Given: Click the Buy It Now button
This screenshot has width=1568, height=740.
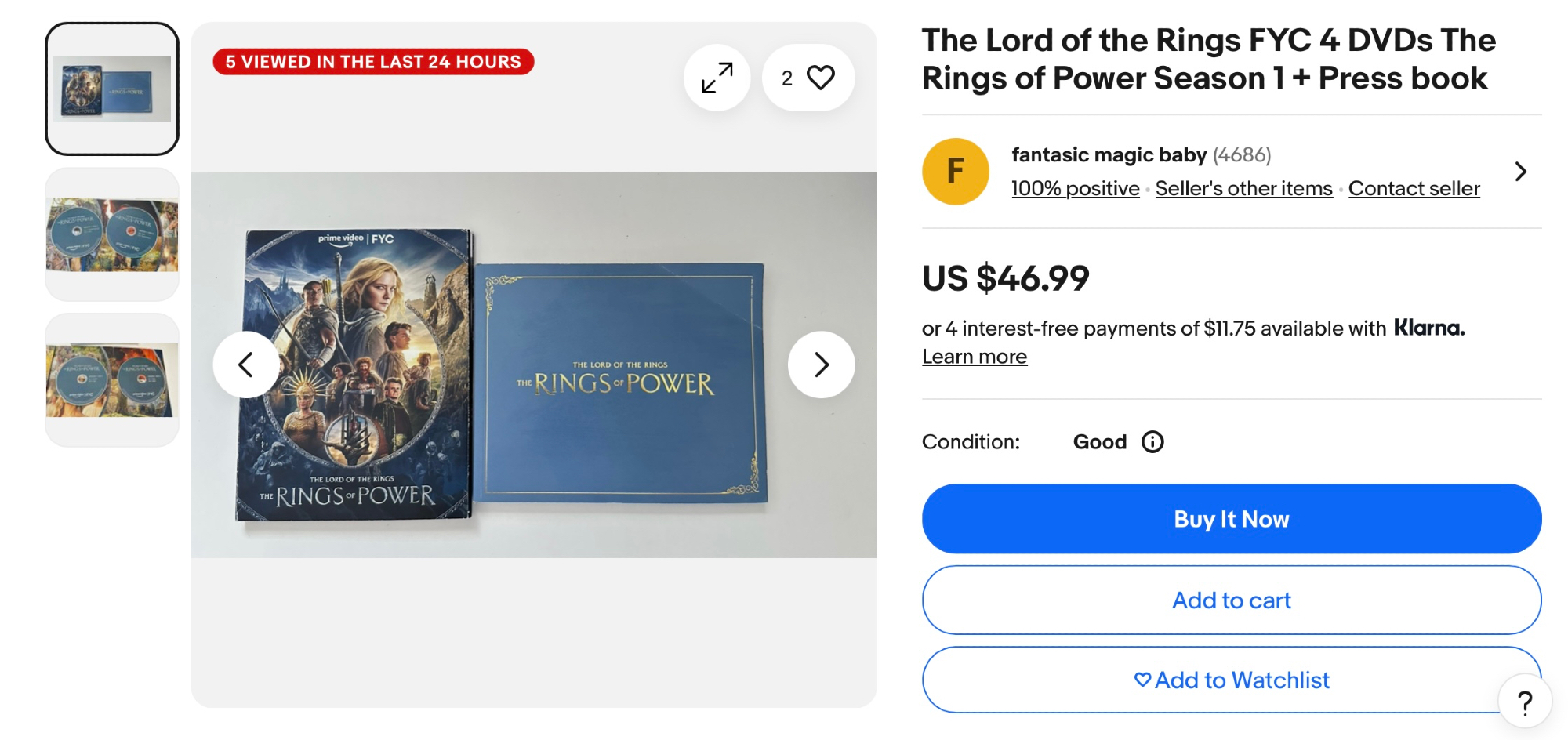Looking at the screenshot, I should pos(1231,519).
